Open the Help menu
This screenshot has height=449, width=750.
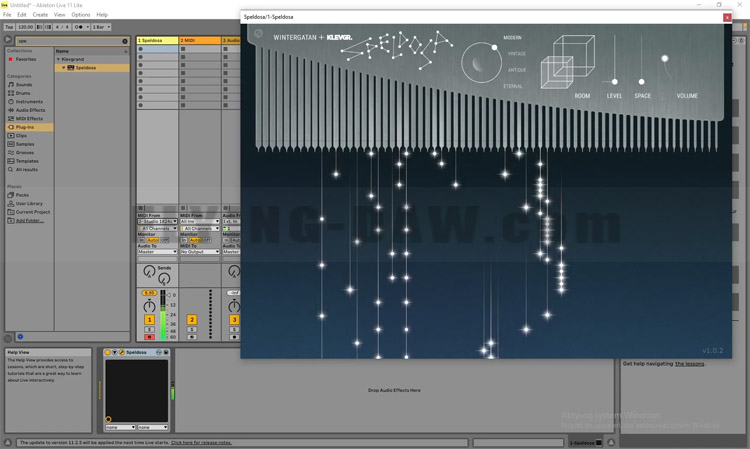pos(102,15)
